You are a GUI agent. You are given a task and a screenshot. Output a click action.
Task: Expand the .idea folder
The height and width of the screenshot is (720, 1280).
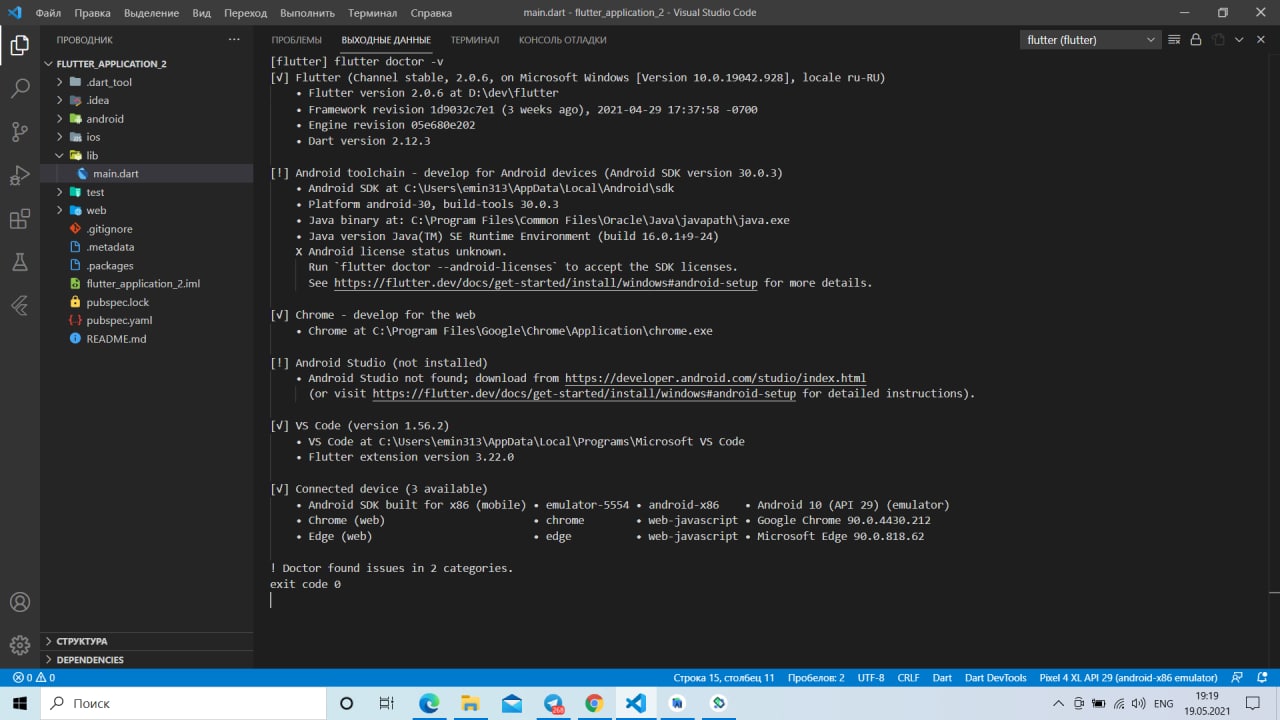[61, 100]
